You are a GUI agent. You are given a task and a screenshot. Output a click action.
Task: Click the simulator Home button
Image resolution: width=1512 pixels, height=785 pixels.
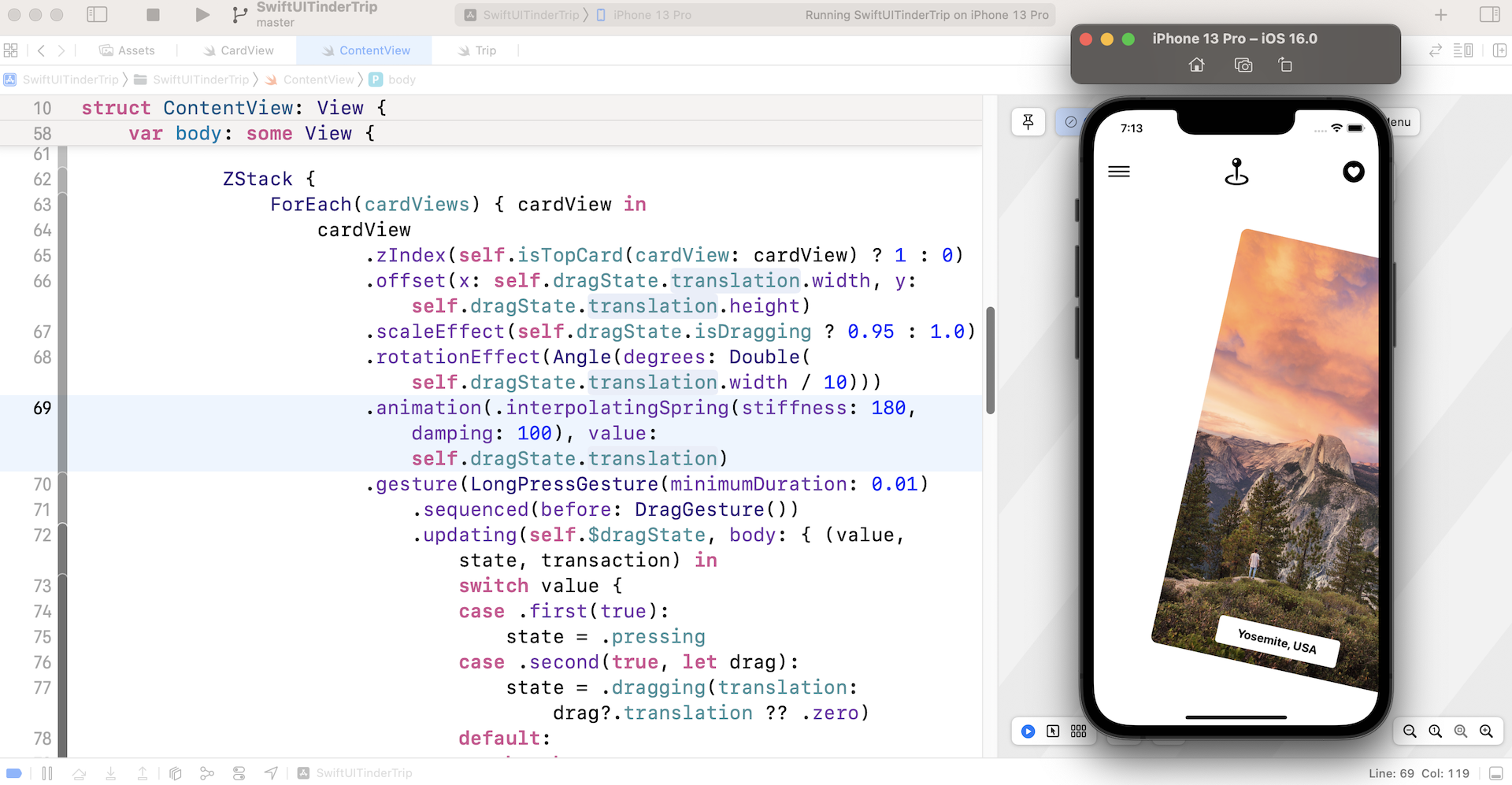[1196, 65]
